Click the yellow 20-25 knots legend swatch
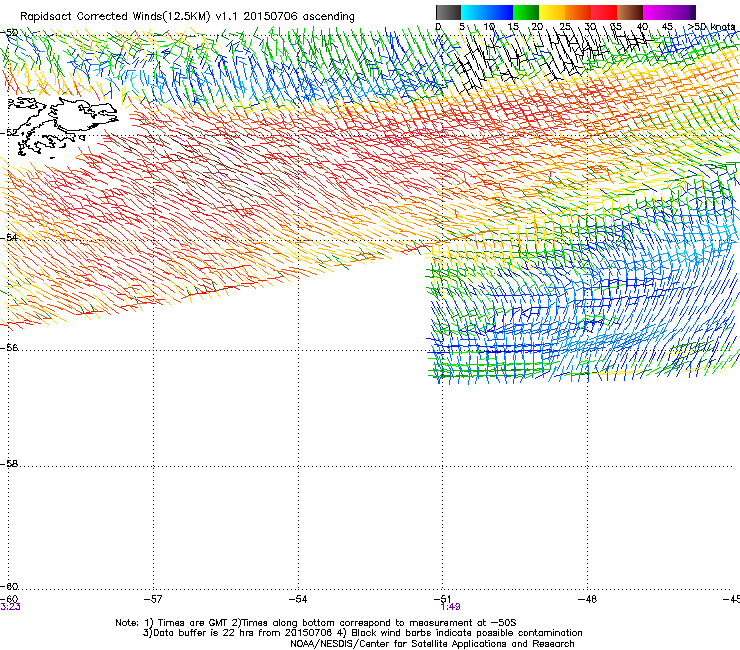740x650 pixels. click(552, 12)
